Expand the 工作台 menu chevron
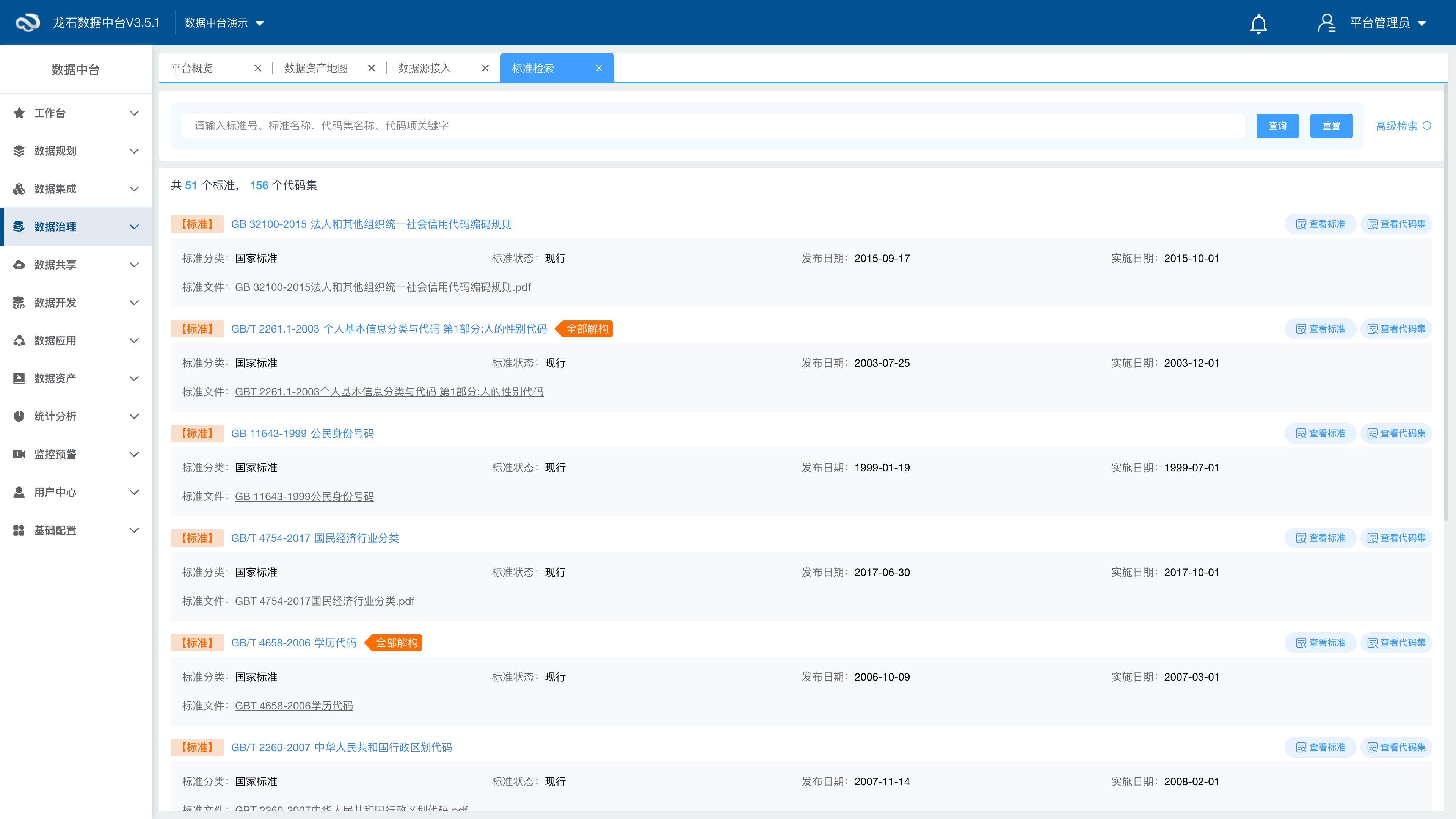 [134, 113]
